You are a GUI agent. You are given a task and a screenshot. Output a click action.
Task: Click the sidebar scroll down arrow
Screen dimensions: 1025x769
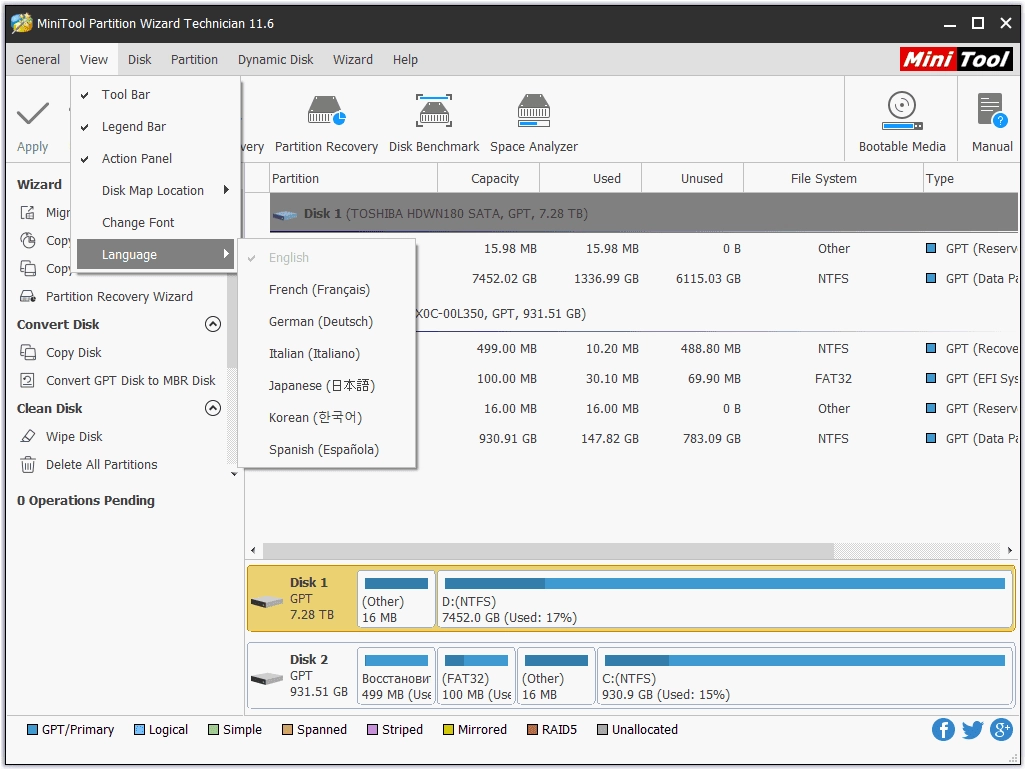pyautogui.click(x=234, y=474)
